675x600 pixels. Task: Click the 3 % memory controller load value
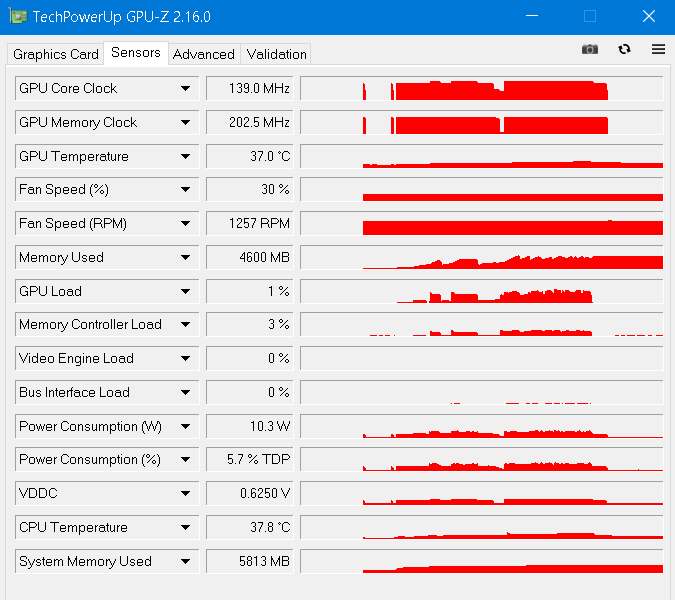pyautogui.click(x=250, y=325)
